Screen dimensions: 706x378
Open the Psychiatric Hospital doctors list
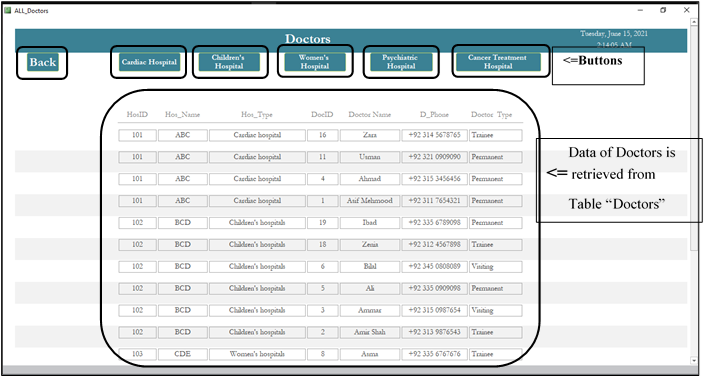(x=401, y=62)
